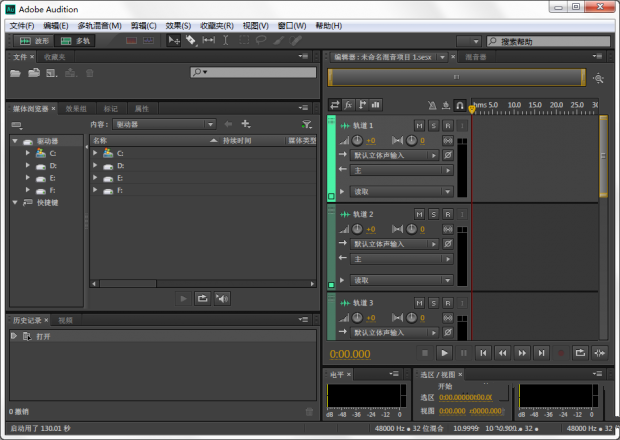The width and height of the screenshot is (620, 440).
Task: Mute track 轨道 2
Action: pyautogui.click(x=420, y=214)
